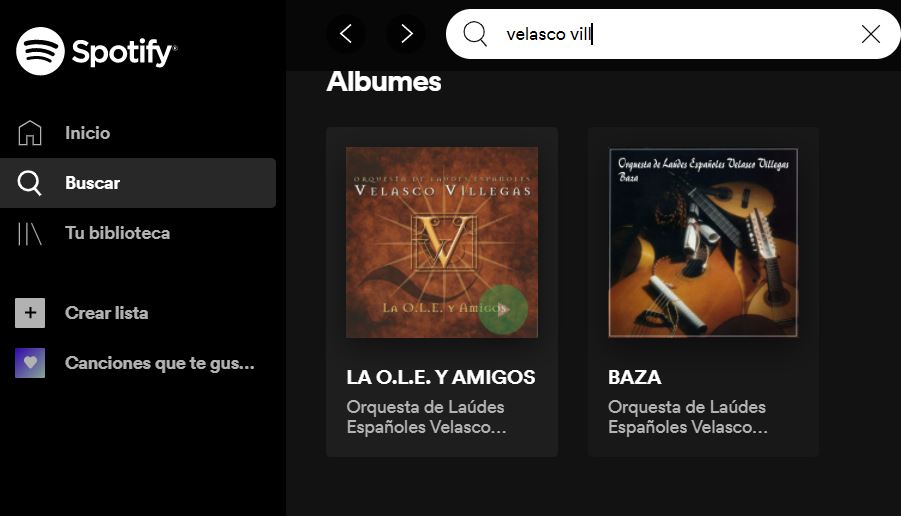Click the search icon beside Buscar
Screen dimensions: 901x516
pyautogui.click(x=29, y=183)
